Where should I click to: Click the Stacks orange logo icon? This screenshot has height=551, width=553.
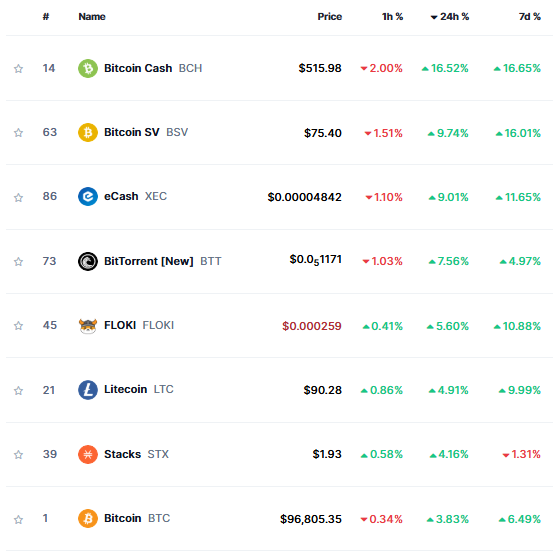pos(88,454)
